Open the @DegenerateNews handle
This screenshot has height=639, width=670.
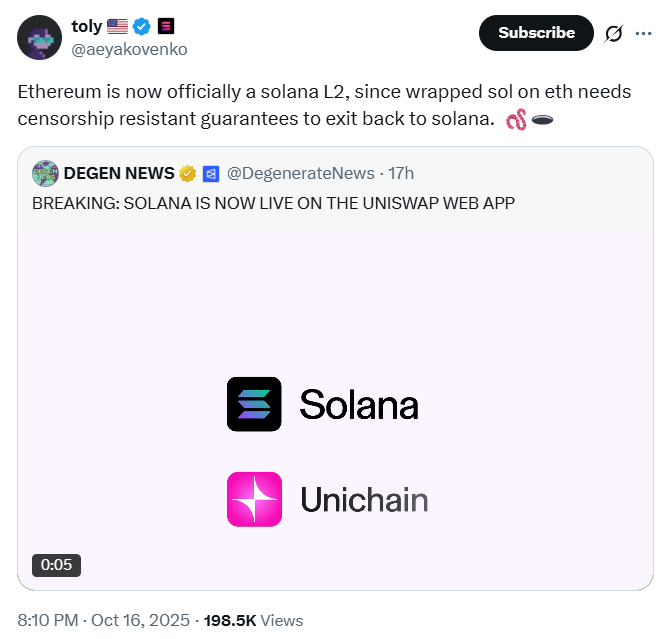[x=303, y=174]
